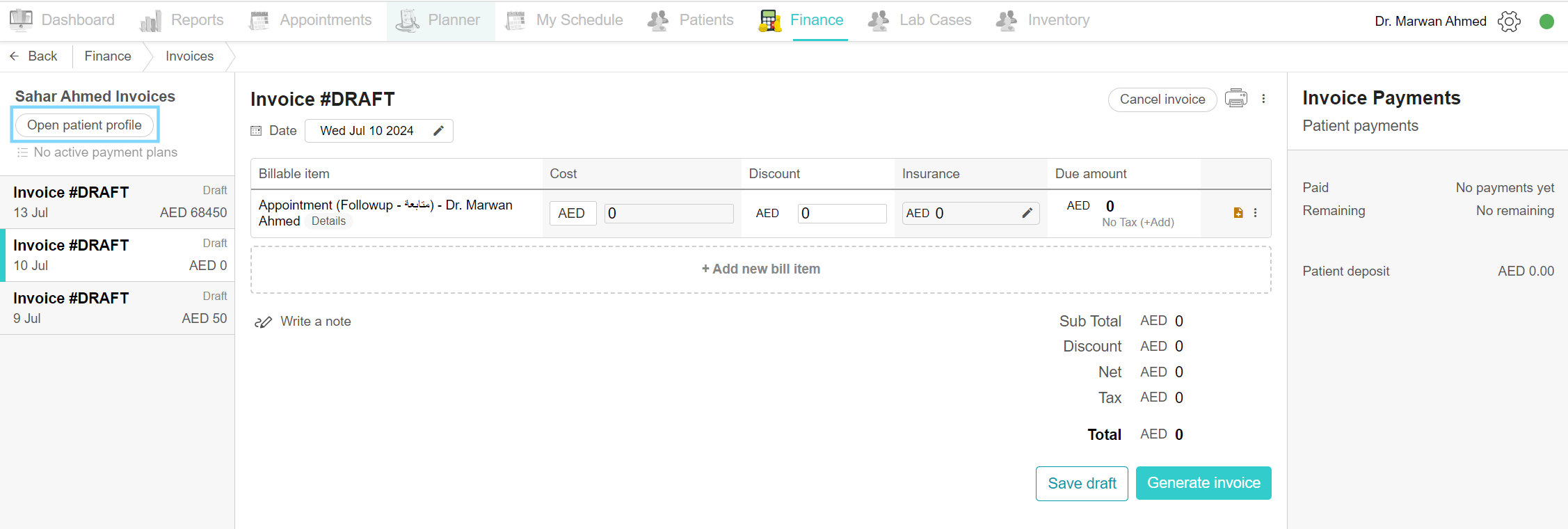Screen dimensions: 1568x529
Task: Select the 13 Jul draft invoice AED 68450
Action: tap(118, 202)
